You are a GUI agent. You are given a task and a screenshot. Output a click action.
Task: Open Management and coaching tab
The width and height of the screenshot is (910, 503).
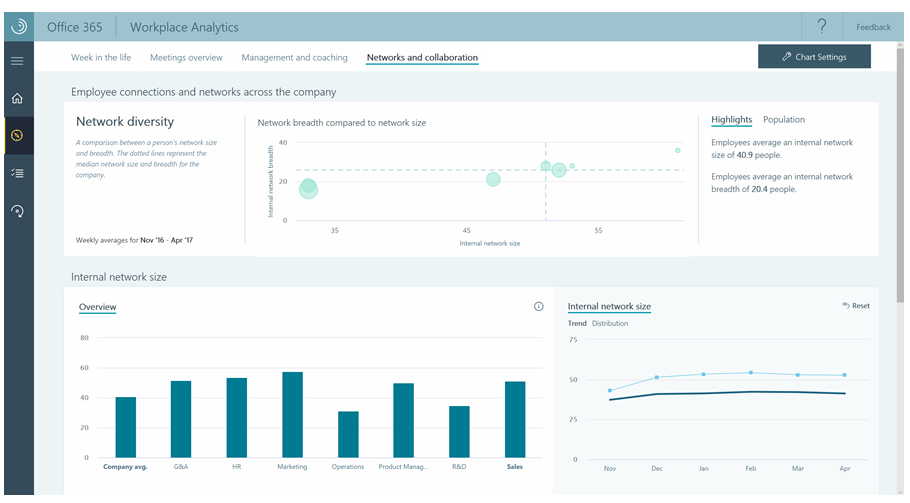click(294, 57)
